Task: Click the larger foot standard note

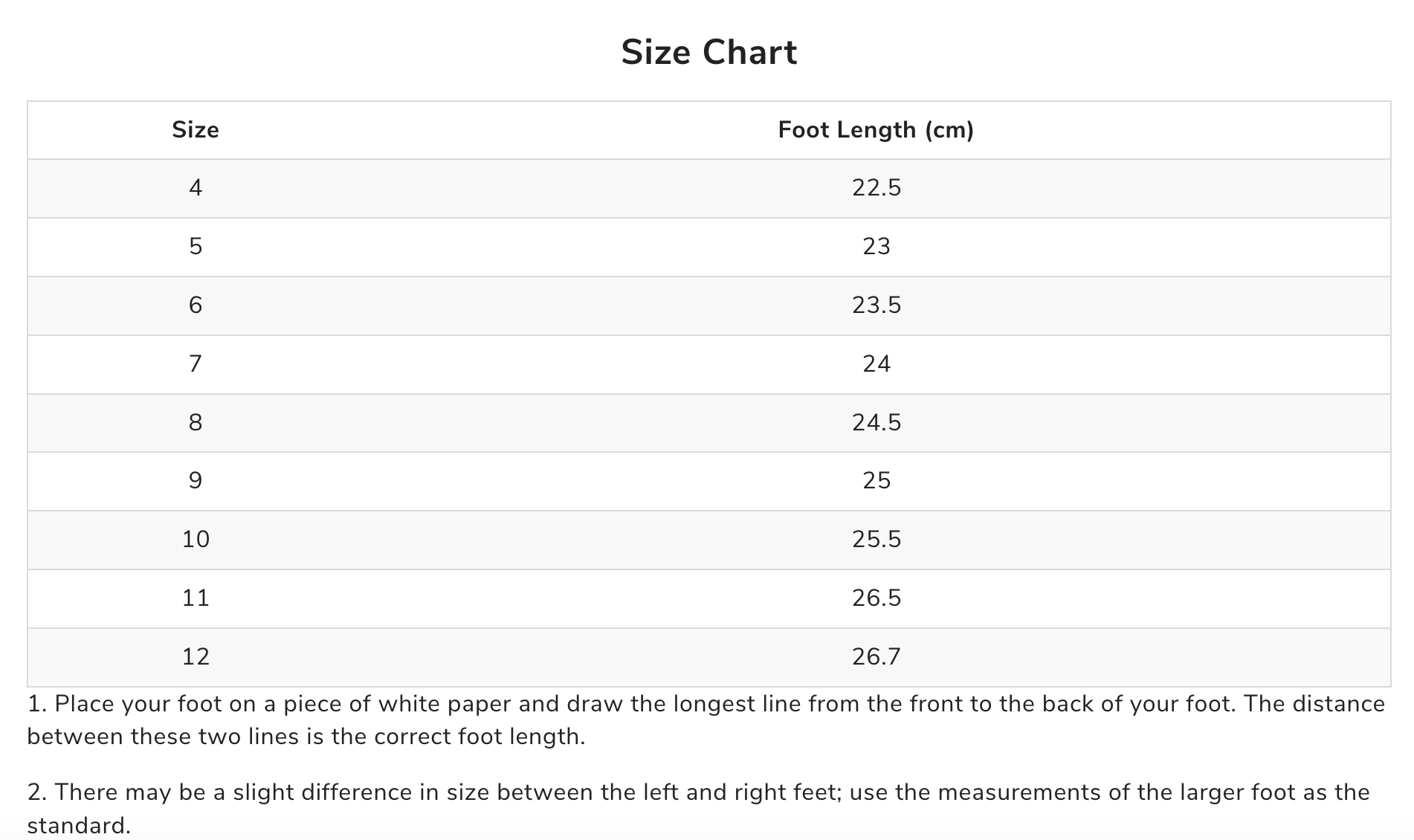Action: pyautogui.click(x=699, y=808)
